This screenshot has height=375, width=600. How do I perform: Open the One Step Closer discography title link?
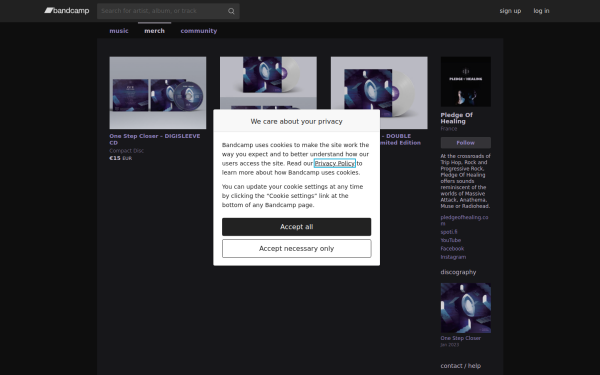(x=460, y=338)
